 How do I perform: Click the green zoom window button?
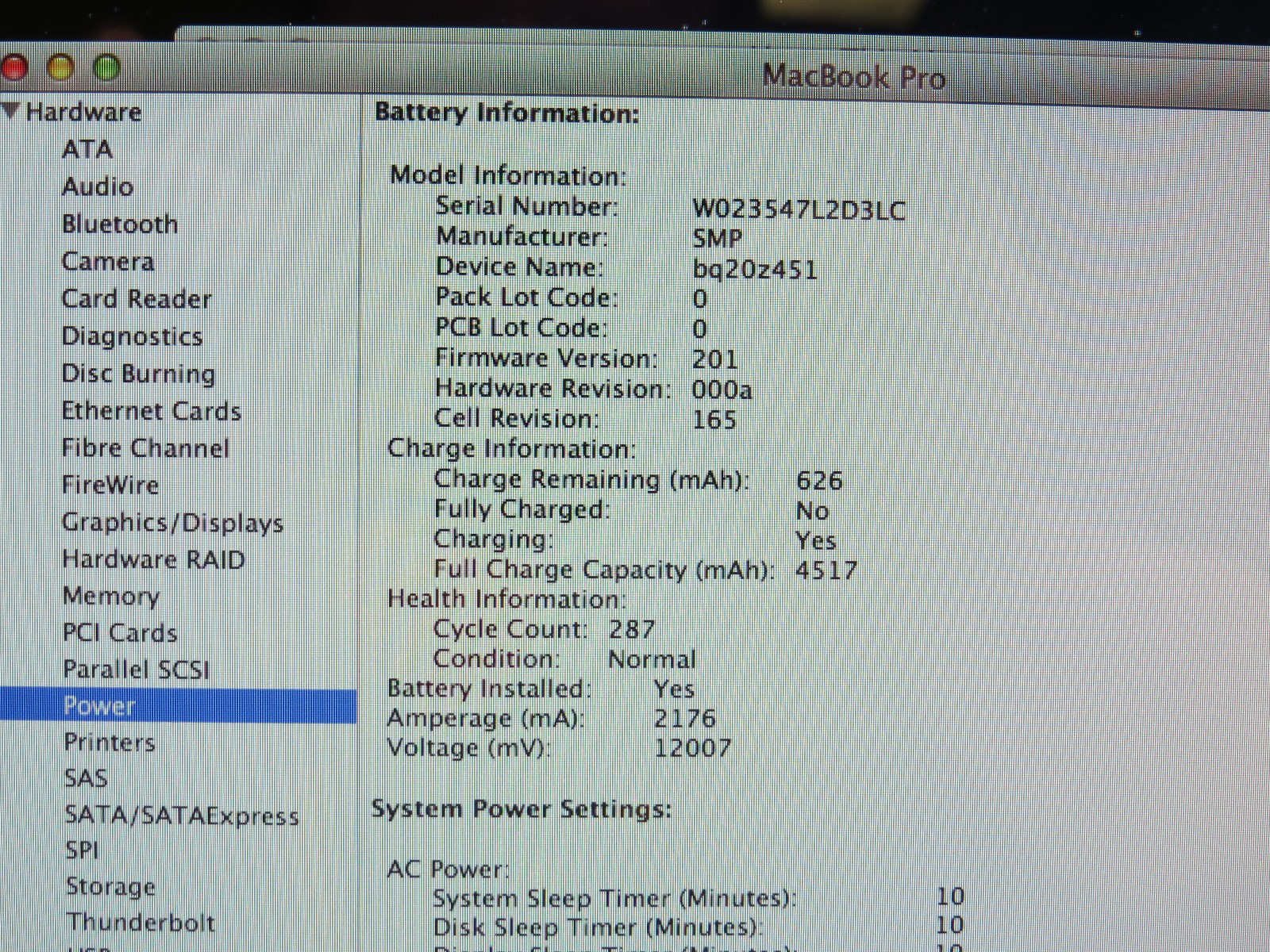(106, 68)
